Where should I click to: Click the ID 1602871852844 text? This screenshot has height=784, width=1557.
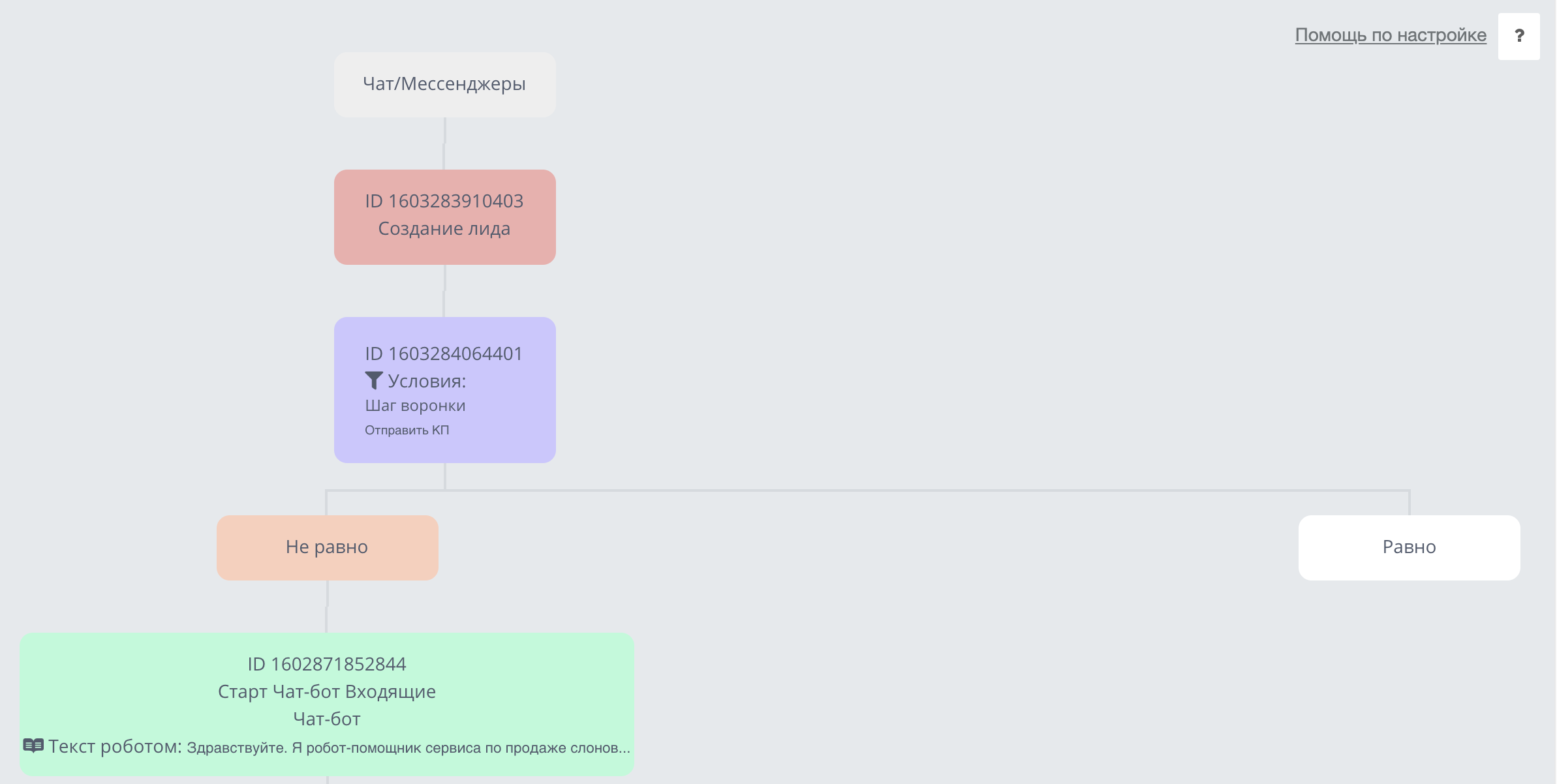click(x=327, y=664)
